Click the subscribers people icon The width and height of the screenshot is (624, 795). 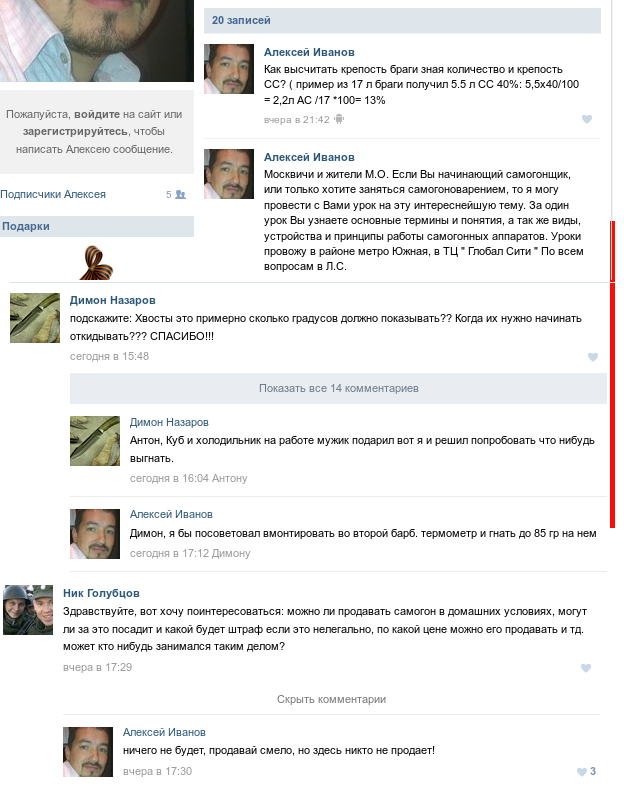pos(180,194)
